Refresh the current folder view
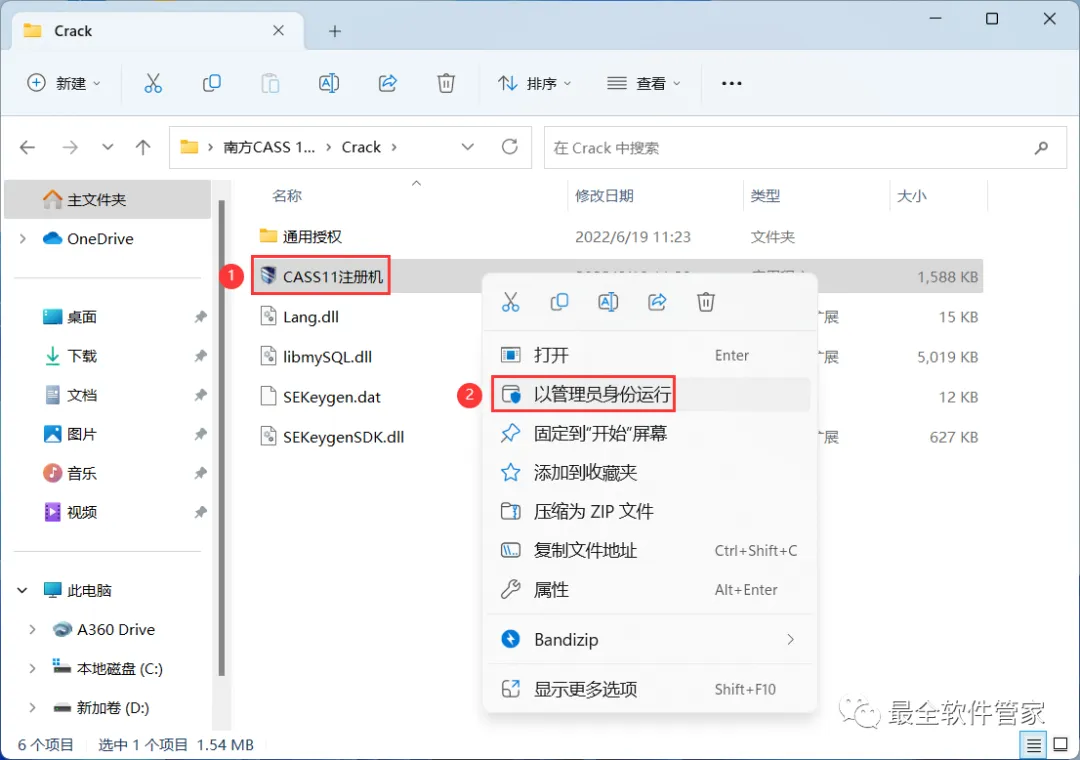Image resolution: width=1080 pixels, height=760 pixels. pos(510,147)
